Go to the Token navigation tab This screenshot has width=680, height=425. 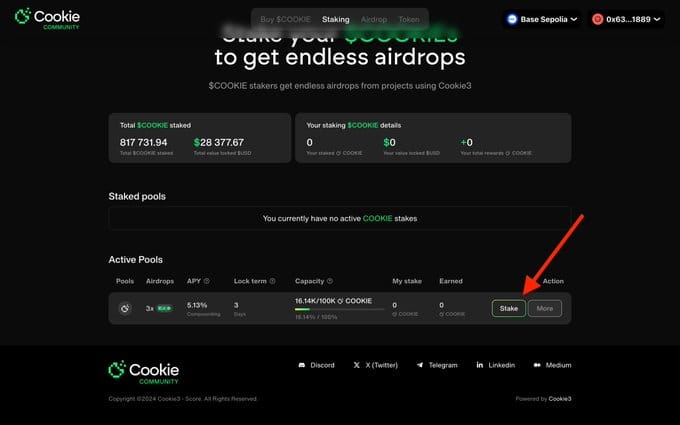pyautogui.click(x=409, y=20)
